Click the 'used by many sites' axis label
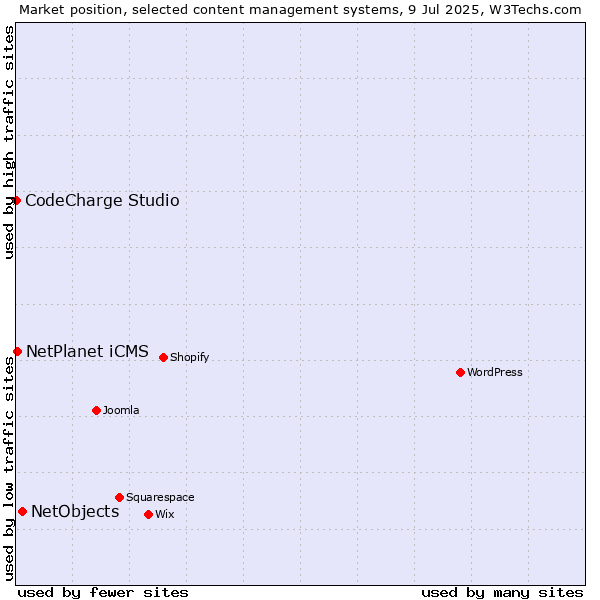 click(x=502, y=593)
